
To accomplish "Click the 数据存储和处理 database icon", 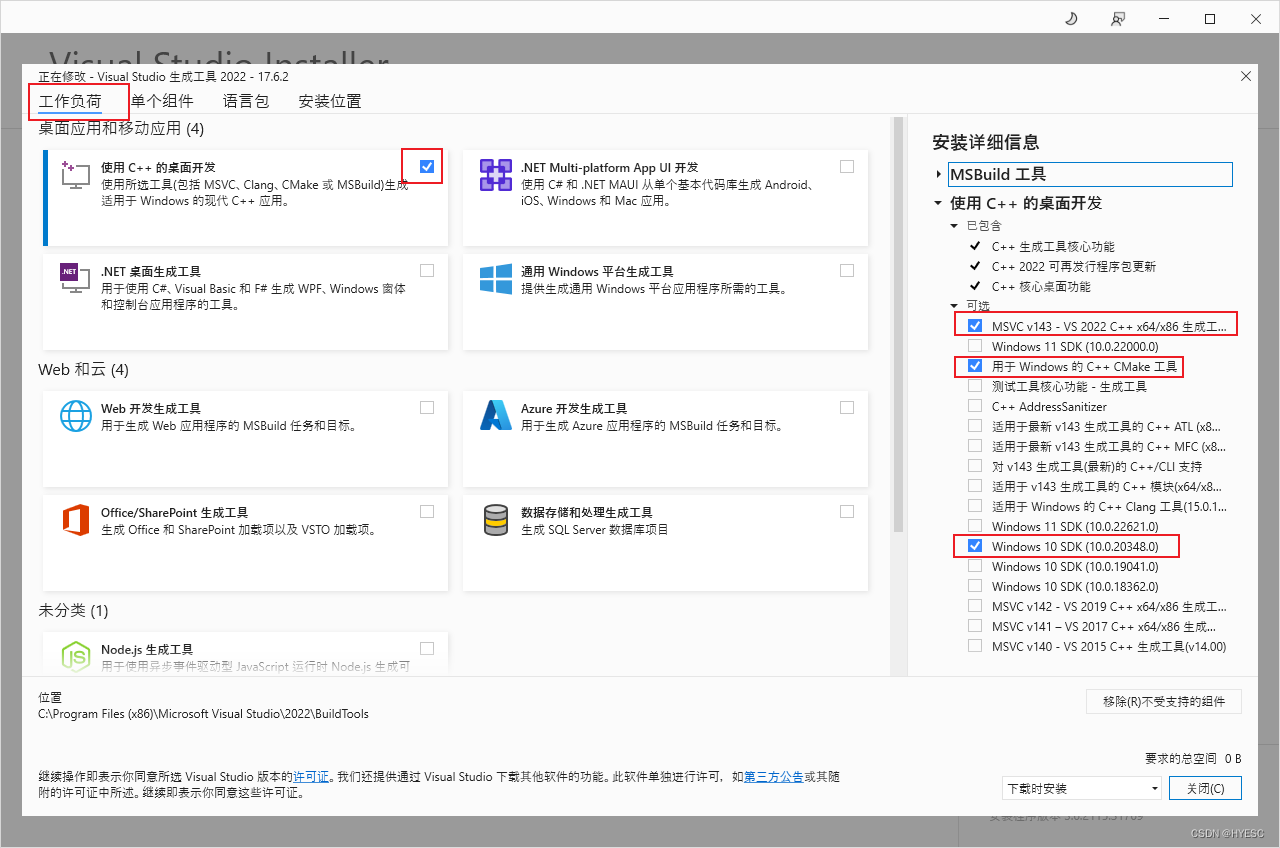I will tap(495, 519).
